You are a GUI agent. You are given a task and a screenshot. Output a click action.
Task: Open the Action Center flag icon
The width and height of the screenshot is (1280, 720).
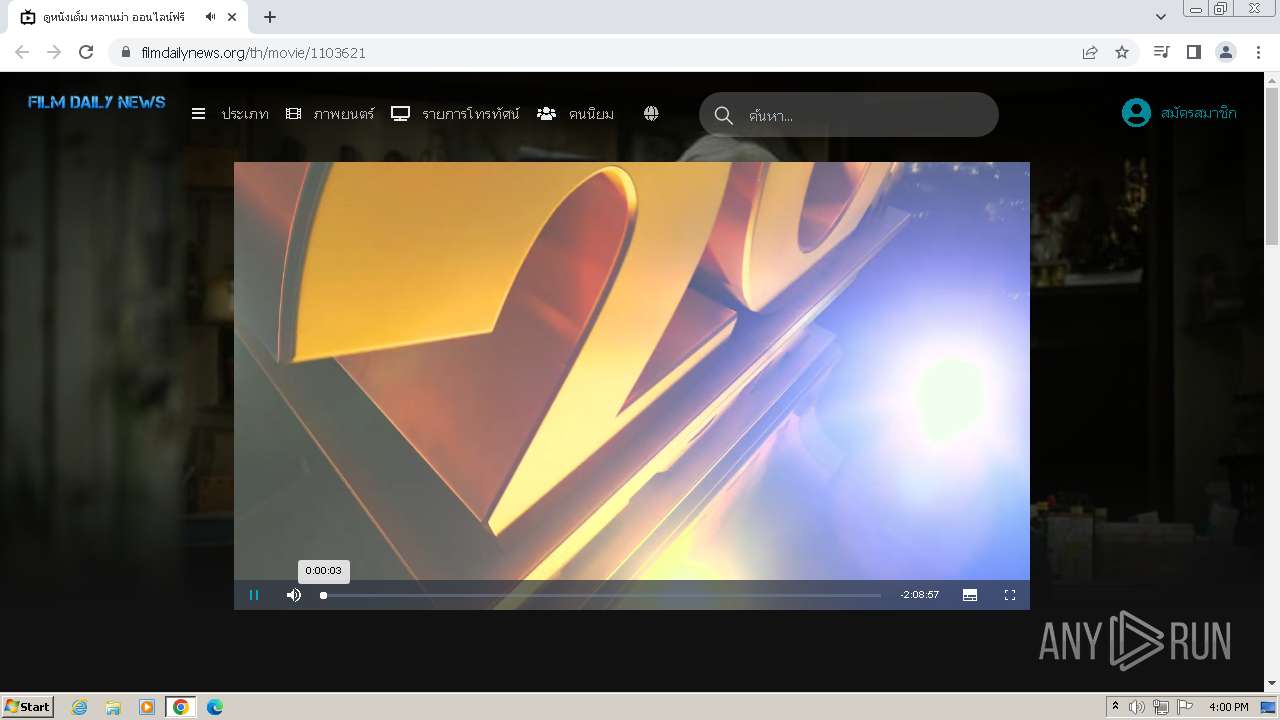[x=1185, y=707]
